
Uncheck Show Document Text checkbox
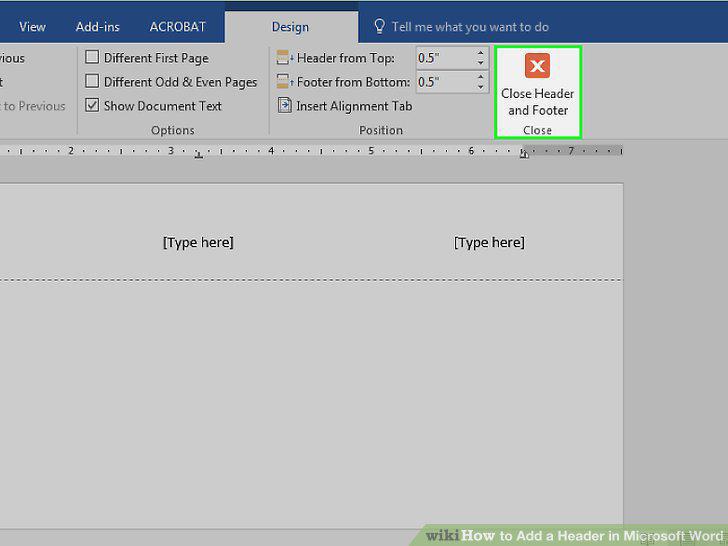(x=92, y=105)
